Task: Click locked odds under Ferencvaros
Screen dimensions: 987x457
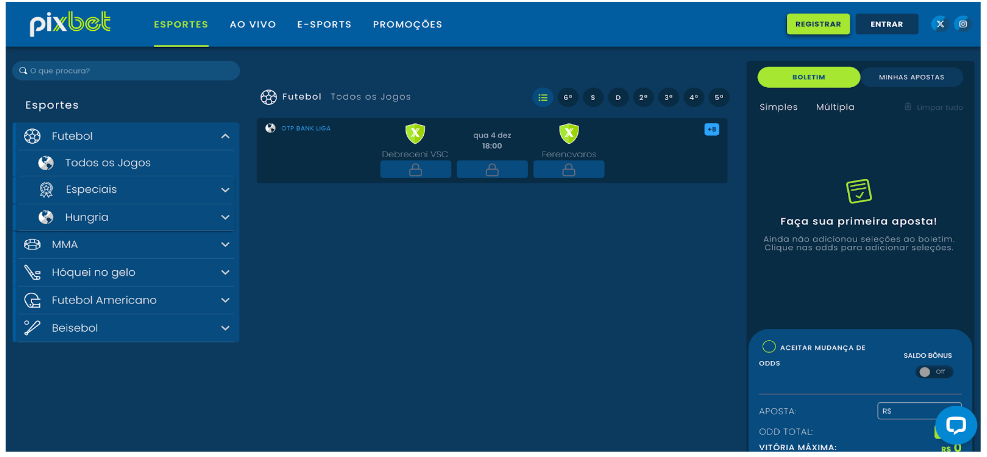Action: pyautogui.click(x=569, y=169)
